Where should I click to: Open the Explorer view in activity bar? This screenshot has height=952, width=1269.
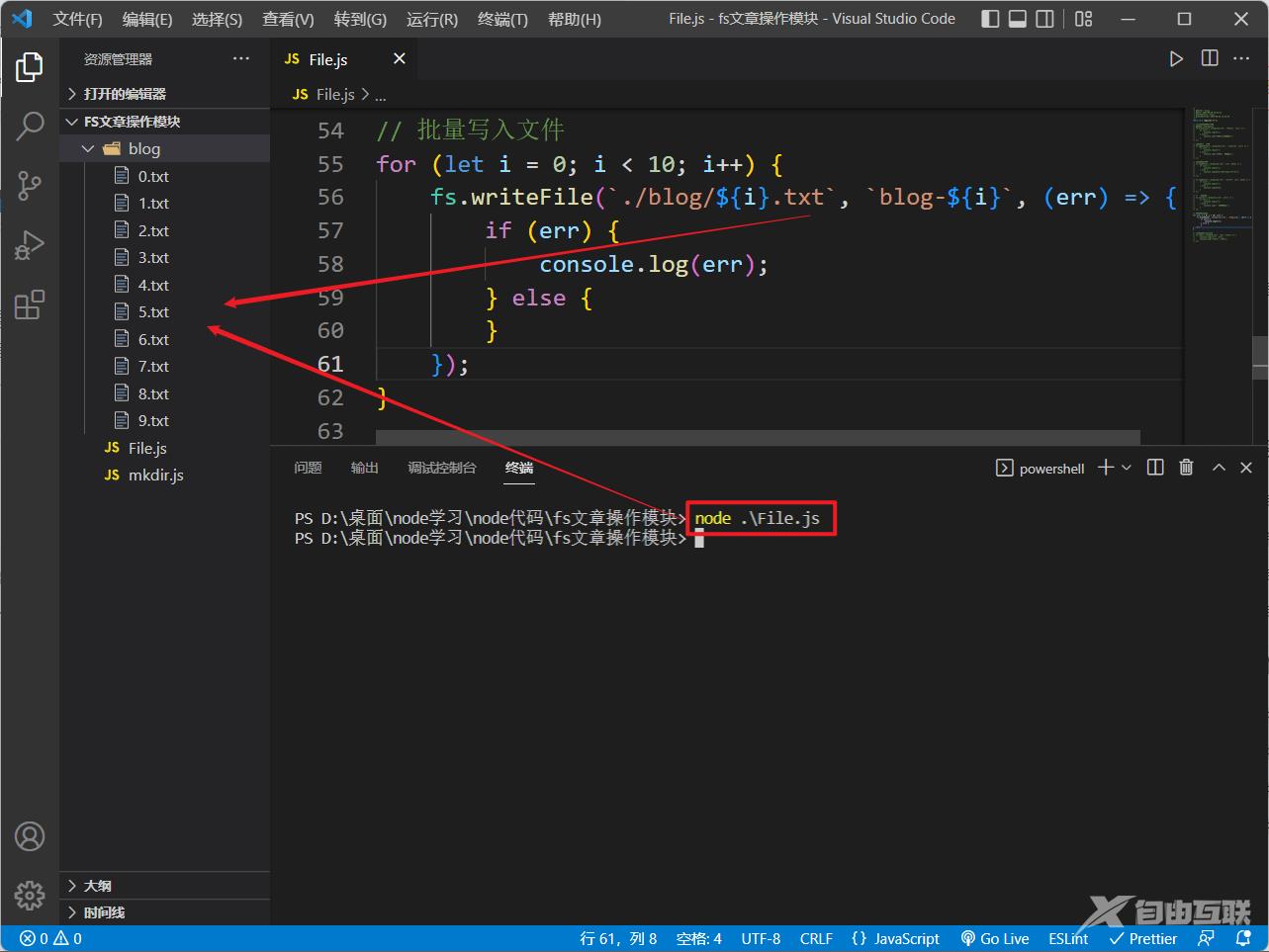coord(30,67)
